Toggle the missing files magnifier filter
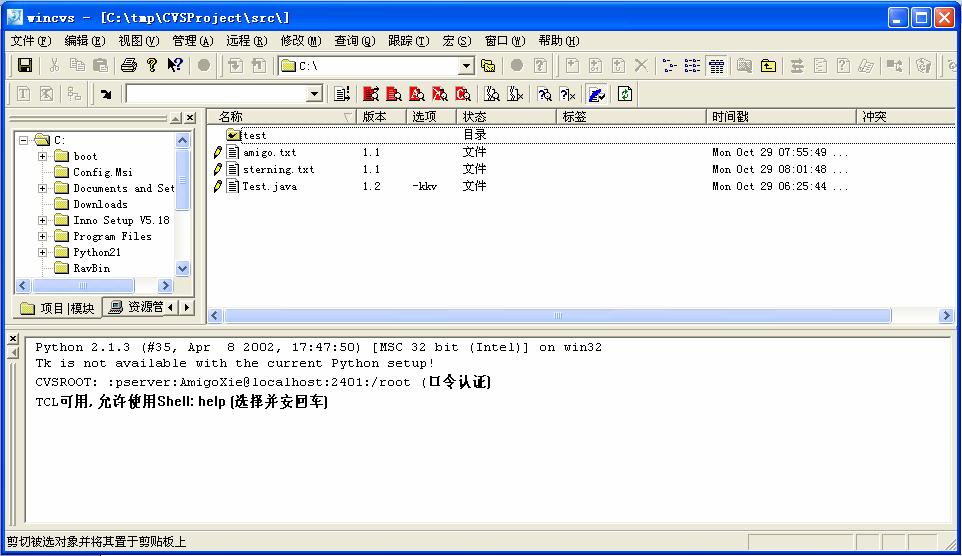This screenshot has width=962, height=556. pos(491,94)
